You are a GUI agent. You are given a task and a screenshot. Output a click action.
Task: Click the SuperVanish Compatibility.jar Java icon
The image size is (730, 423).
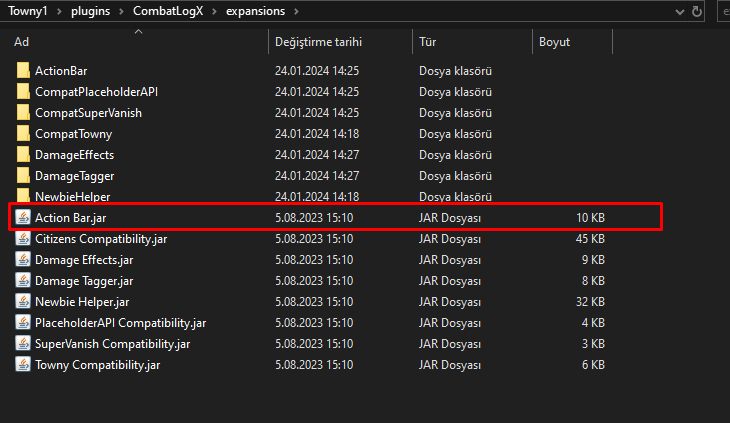[23, 343]
